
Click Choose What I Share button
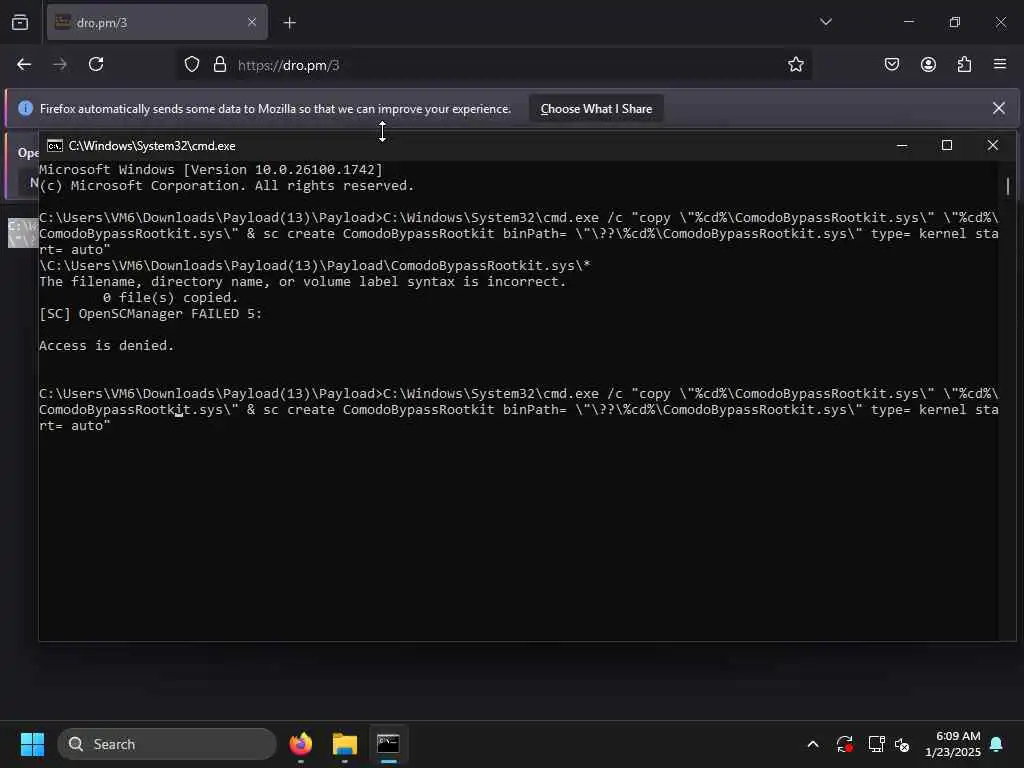(x=596, y=109)
